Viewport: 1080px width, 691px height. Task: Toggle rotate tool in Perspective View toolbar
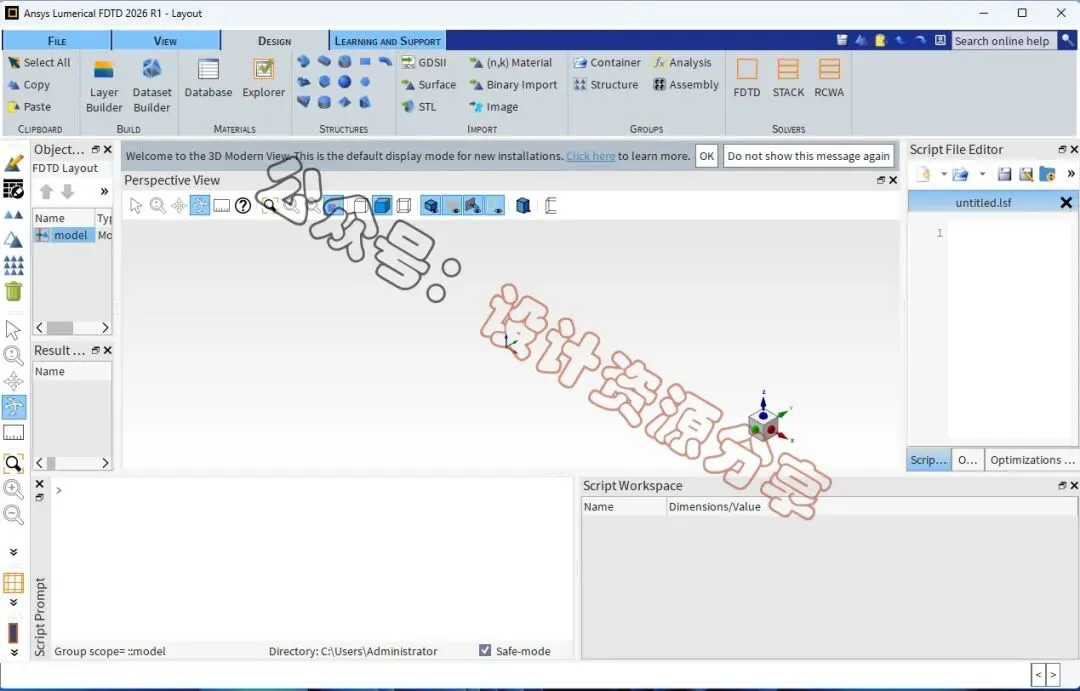200,205
